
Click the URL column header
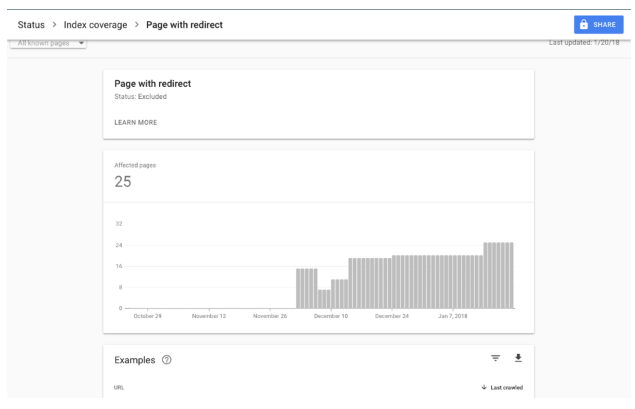tap(120, 388)
